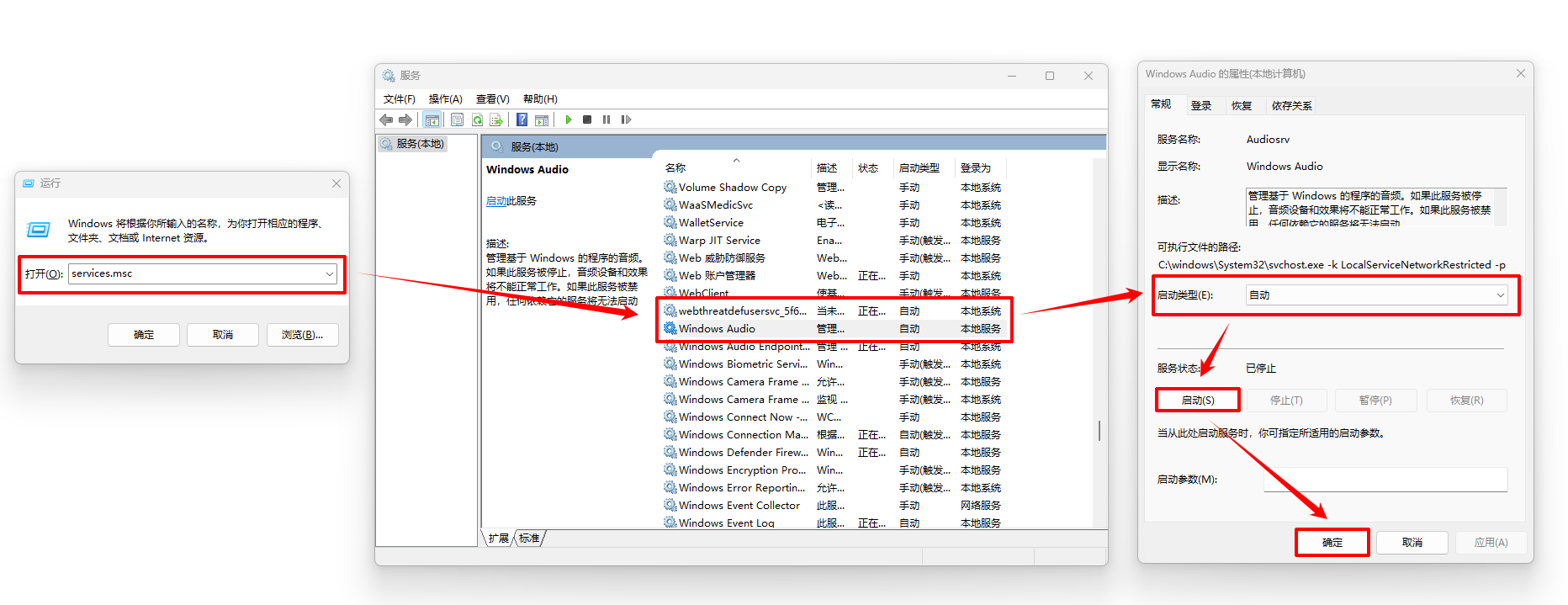Click the Export List toolbar icon
1568x605 pixels.
pyautogui.click(x=496, y=119)
